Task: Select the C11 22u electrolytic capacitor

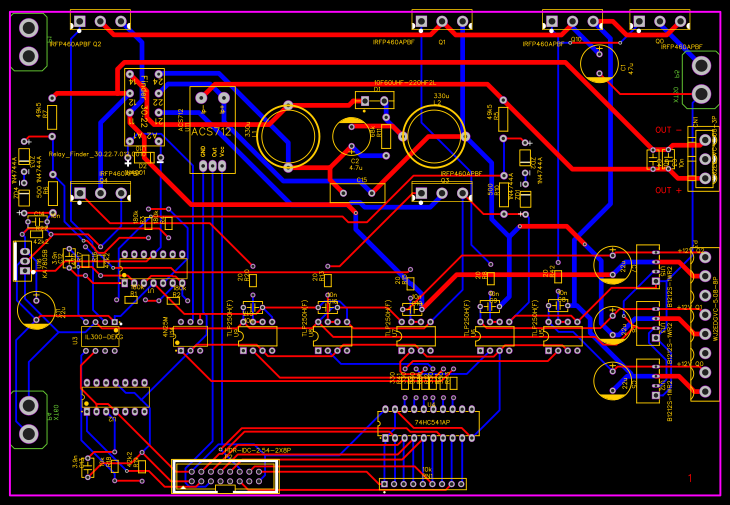Action: [x=36, y=310]
